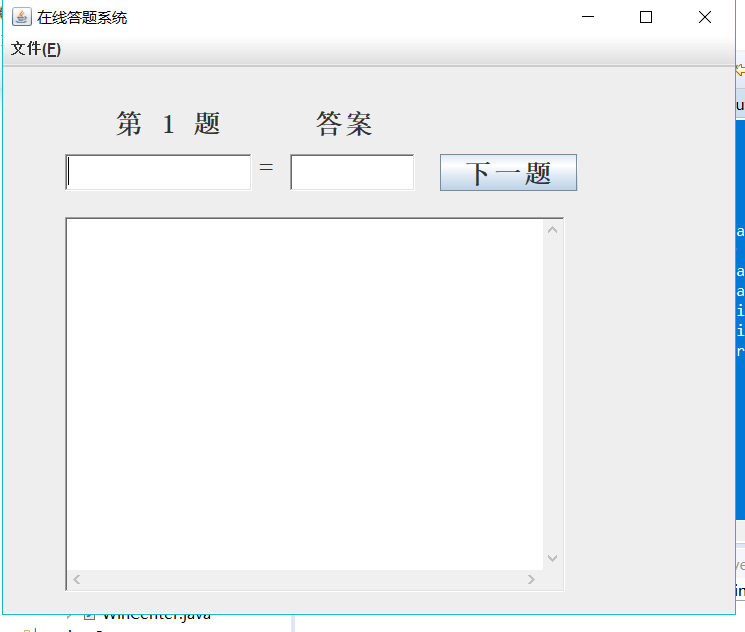Open the 文件(F) menu
The image size is (745, 632).
point(36,49)
